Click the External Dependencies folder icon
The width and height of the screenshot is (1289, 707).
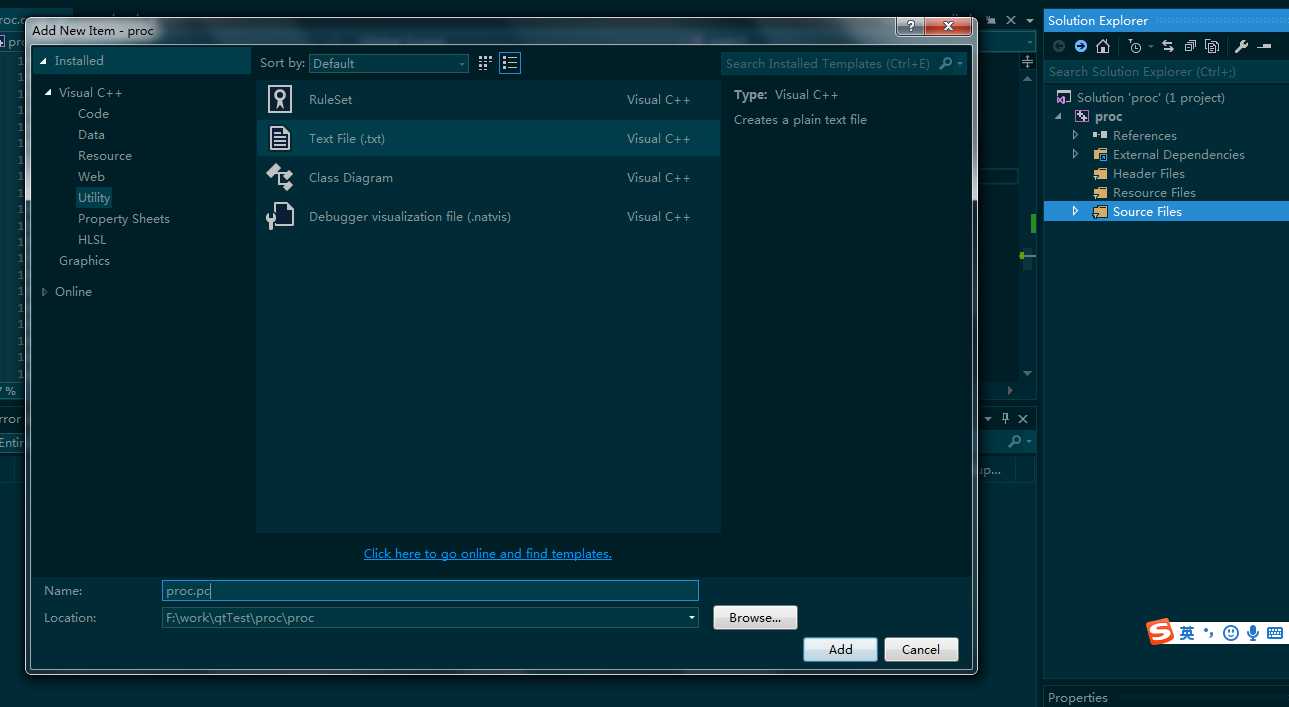coord(1100,154)
